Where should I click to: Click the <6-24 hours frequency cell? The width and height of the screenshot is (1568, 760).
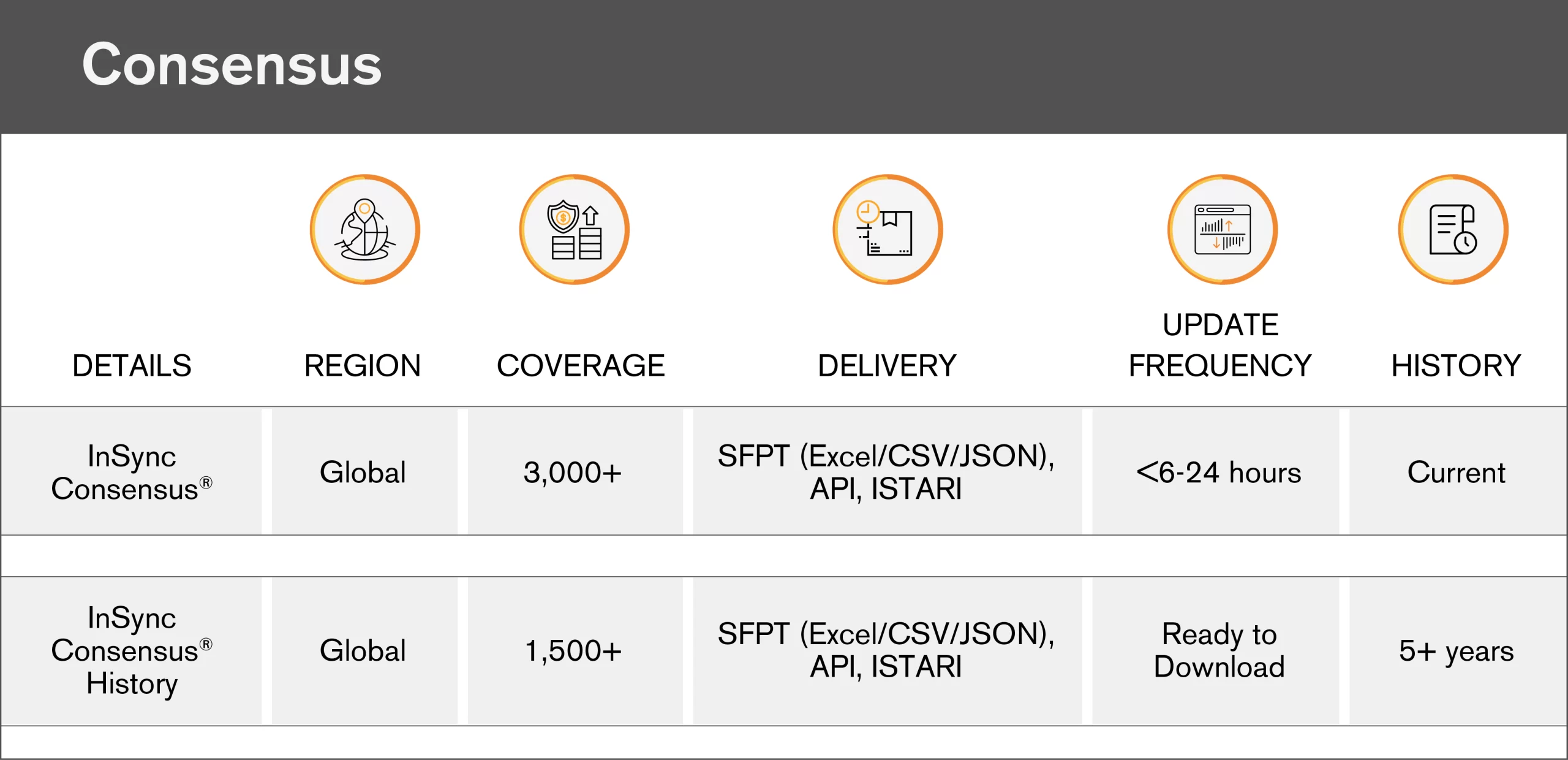[1219, 473]
